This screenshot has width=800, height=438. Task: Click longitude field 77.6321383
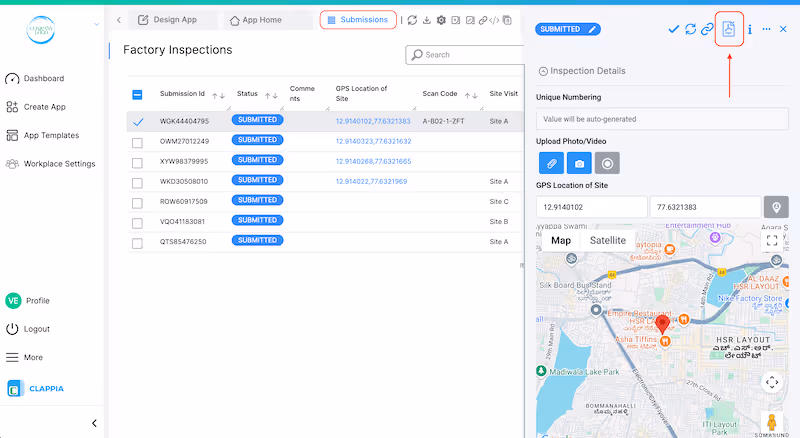coord(706,207)
